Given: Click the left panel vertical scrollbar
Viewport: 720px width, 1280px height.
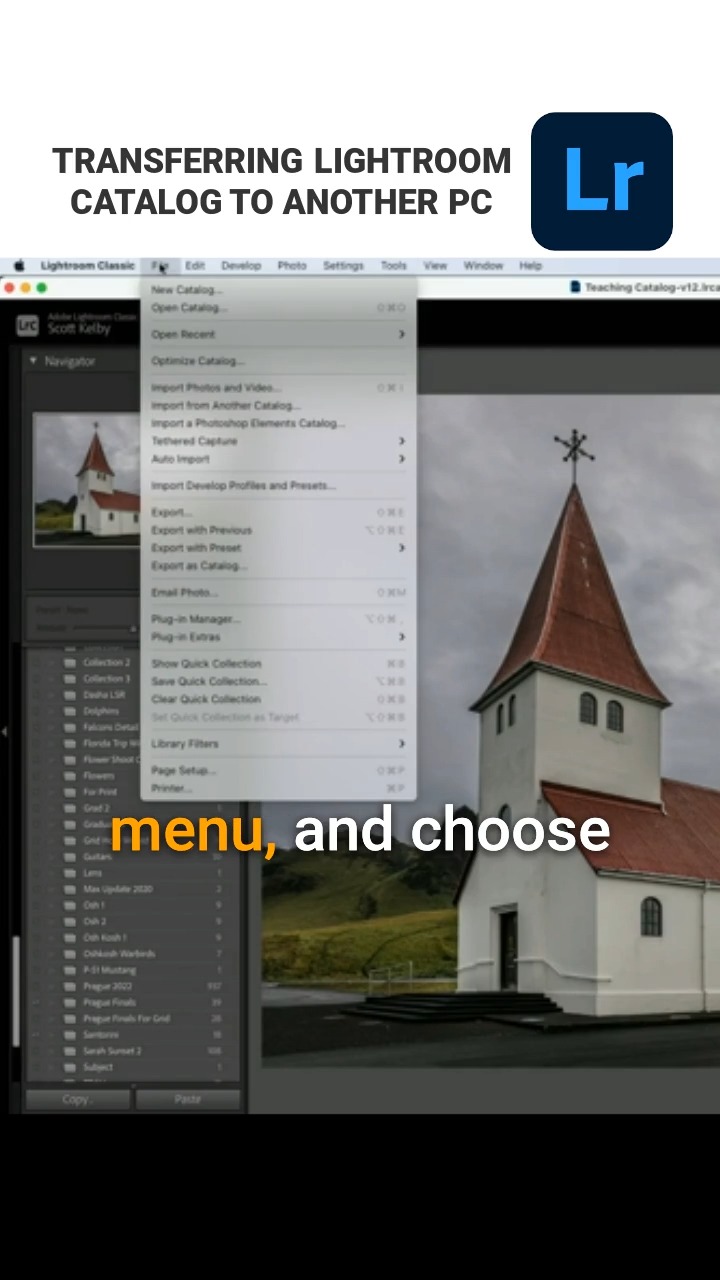Looking at the screenshot, I should [15, 990].
